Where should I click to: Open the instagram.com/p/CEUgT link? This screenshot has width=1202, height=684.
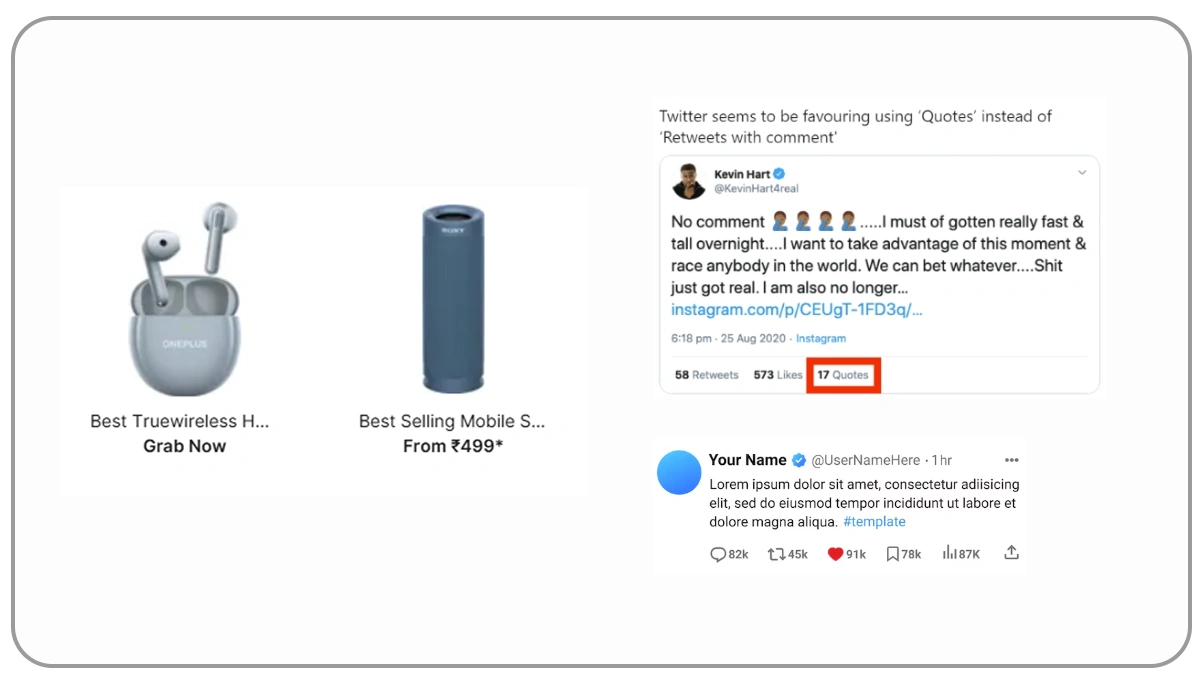pos(795,310)
